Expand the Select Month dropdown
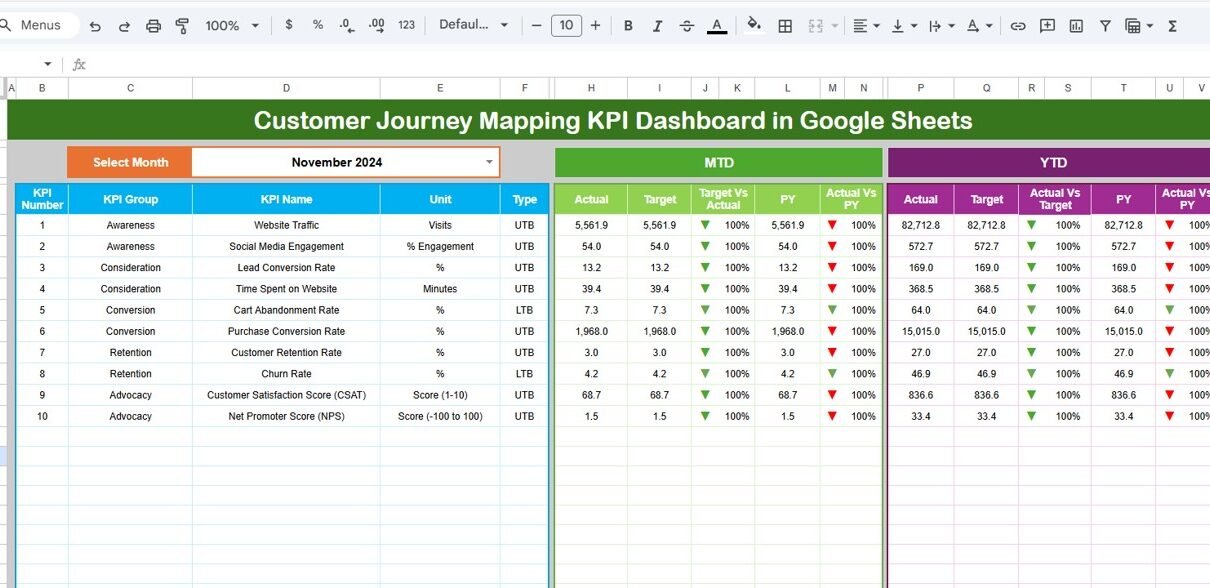The height and width of the screenshot is (588, 1210). click(x=489, y=162)
